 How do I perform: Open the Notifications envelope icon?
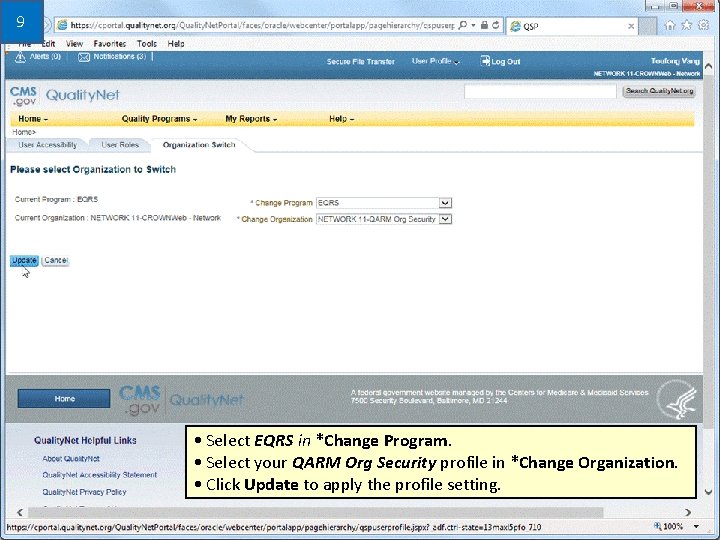84,57
